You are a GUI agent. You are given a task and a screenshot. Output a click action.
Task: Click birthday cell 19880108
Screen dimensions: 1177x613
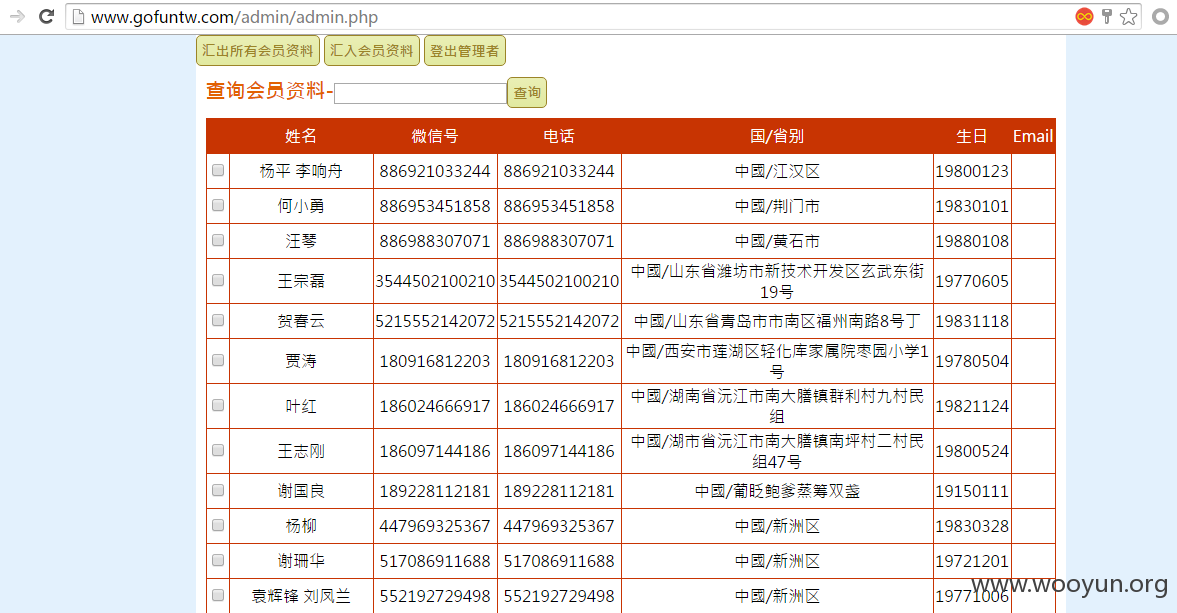click(x=972, y=241)
